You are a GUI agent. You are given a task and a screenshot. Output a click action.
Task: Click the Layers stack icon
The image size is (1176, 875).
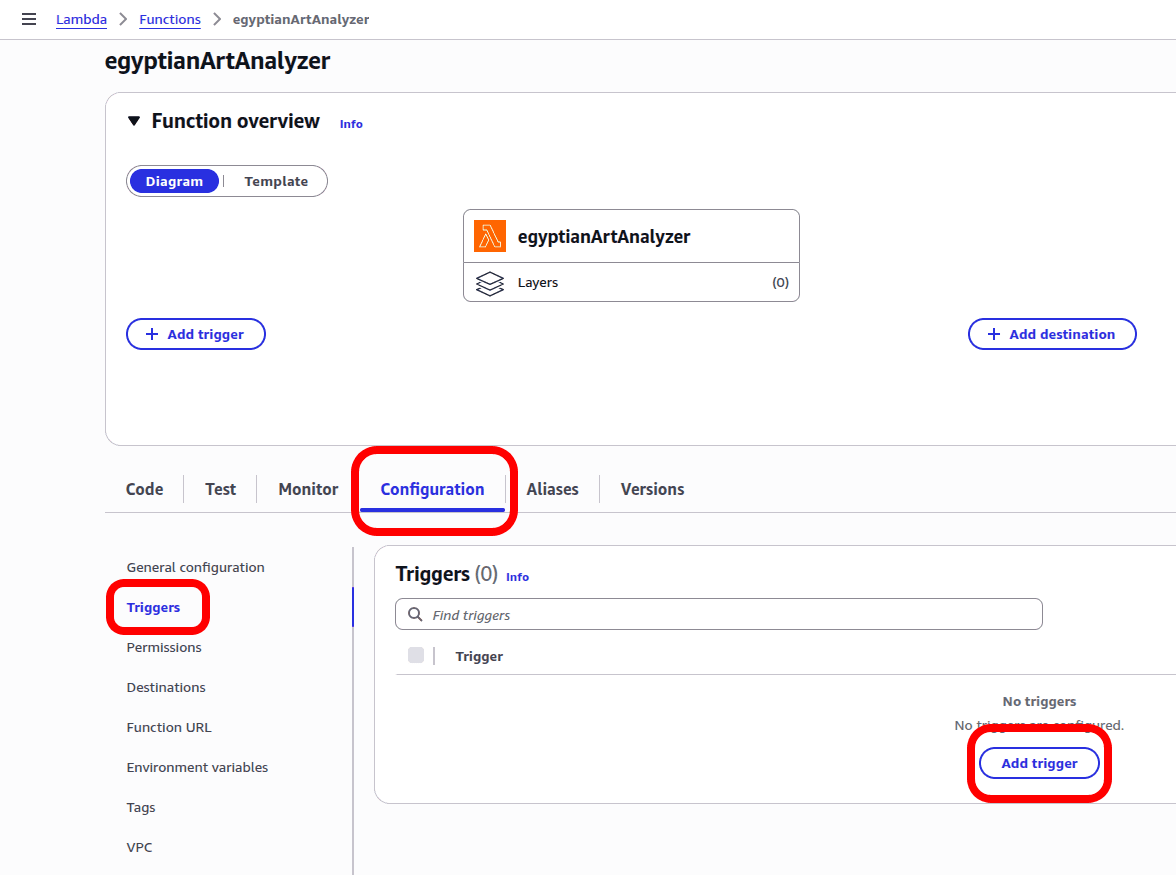490,283
